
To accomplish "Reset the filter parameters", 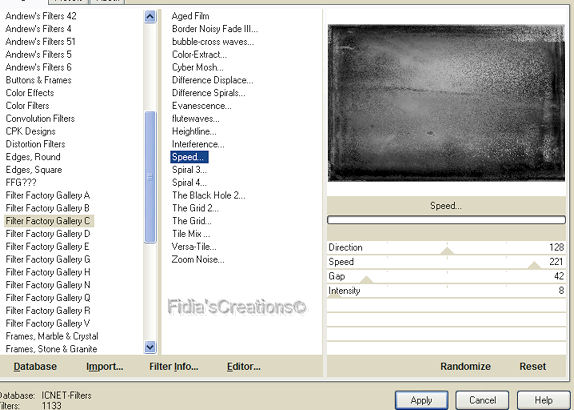I will (x=533, y=366).
